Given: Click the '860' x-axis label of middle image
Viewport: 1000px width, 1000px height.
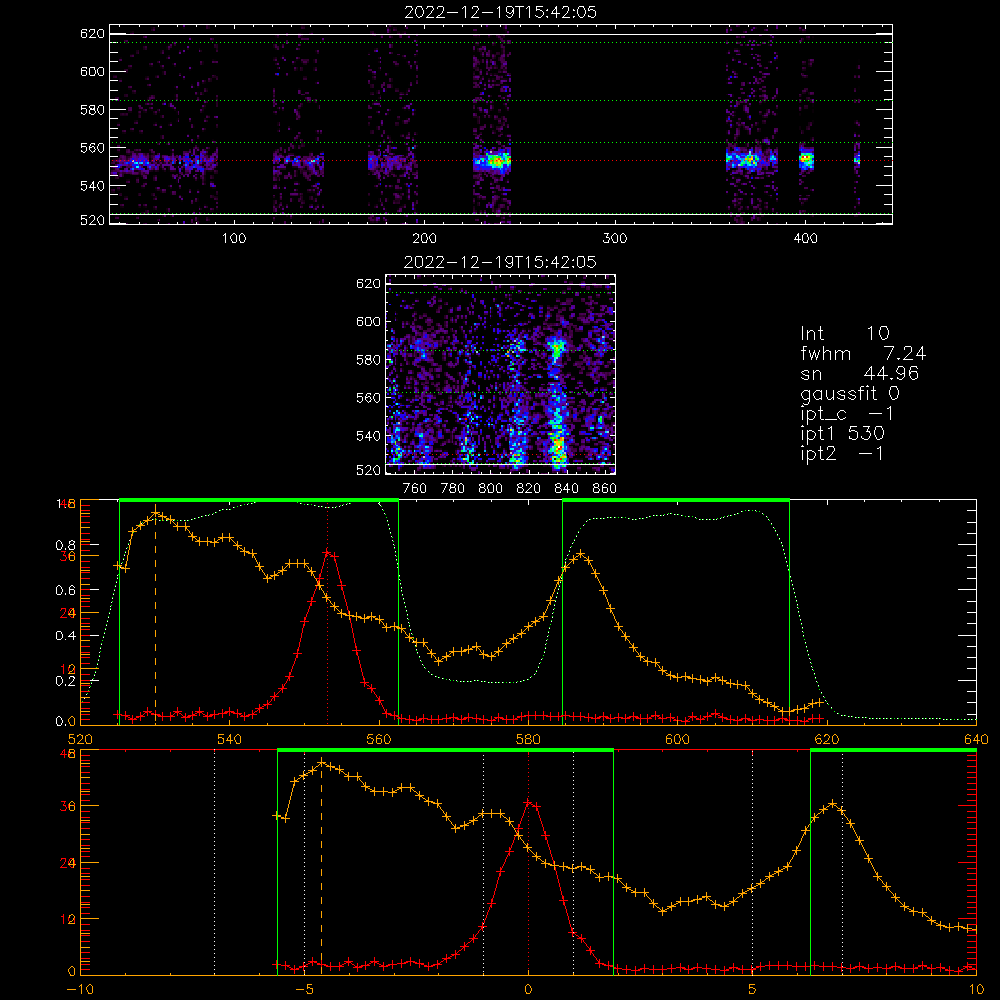Looking at the screenshot, I should (x=605, y=489).
